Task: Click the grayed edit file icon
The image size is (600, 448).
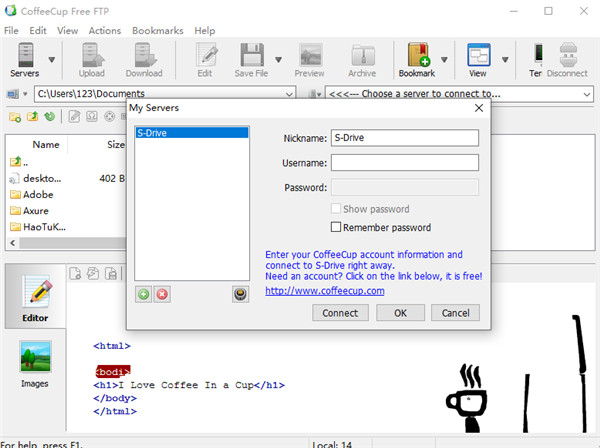Action: (74, 116)
